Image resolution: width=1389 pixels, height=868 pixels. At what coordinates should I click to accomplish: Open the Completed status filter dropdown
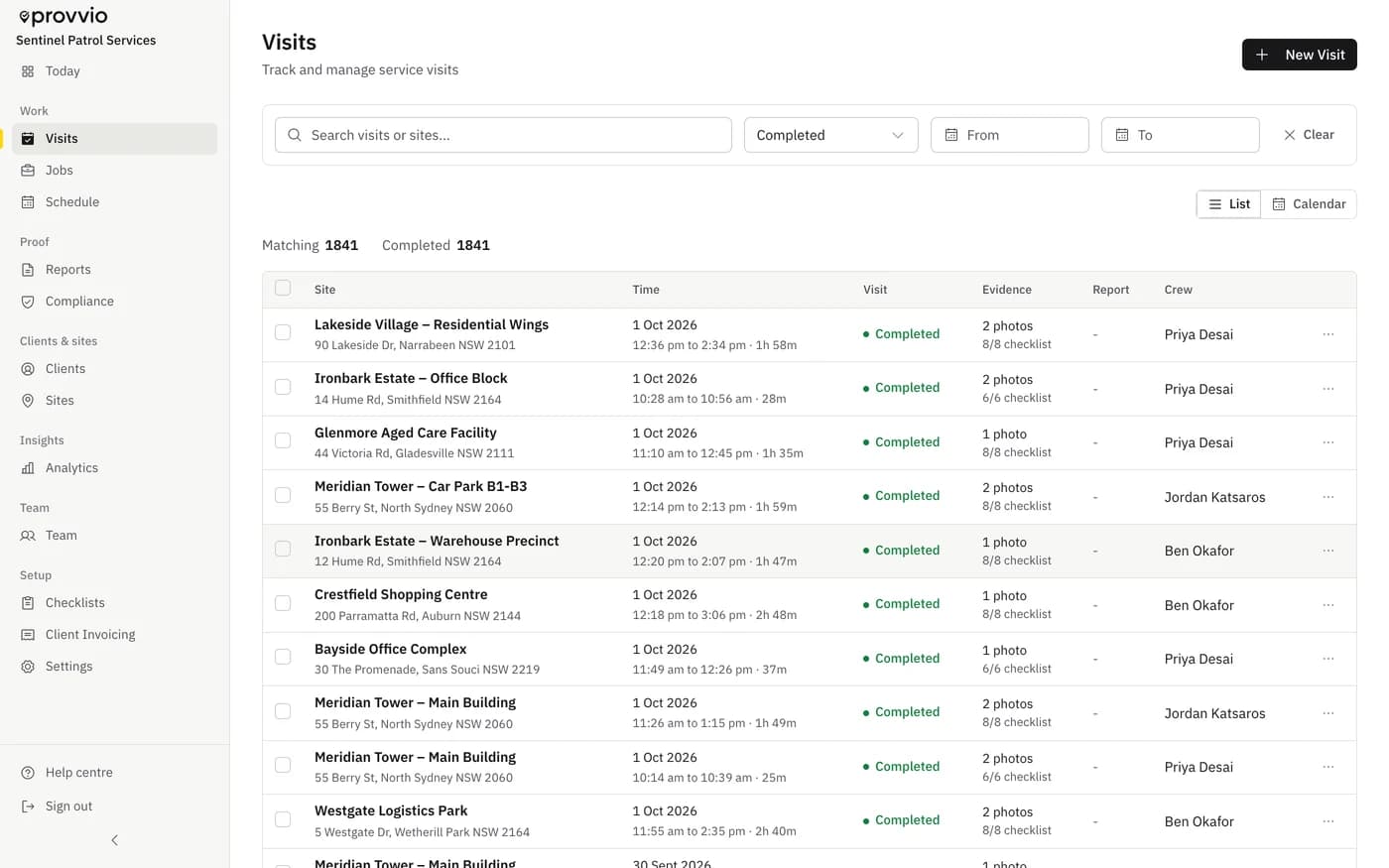[831, 135]
